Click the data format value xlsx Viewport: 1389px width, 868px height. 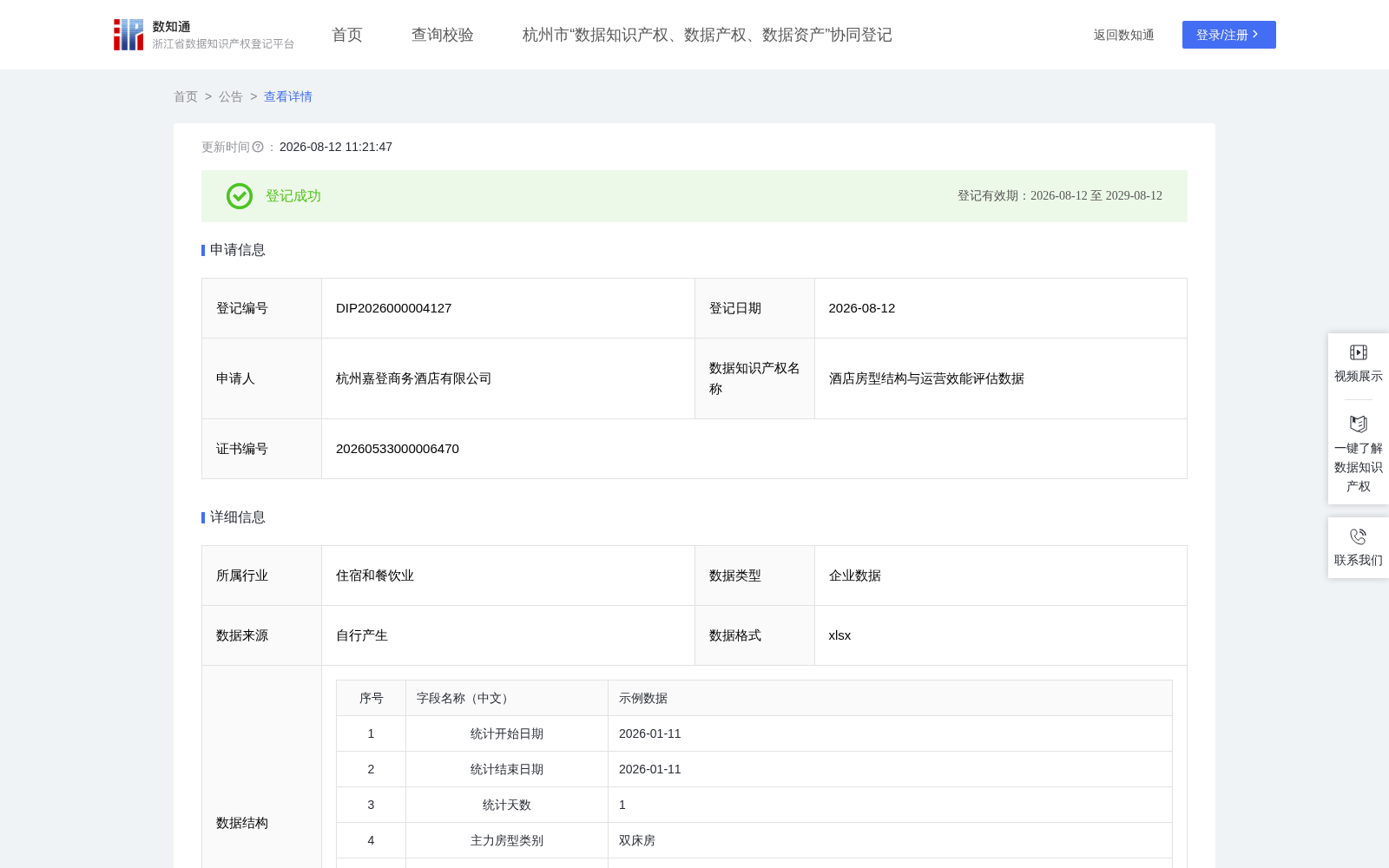[840, 635]
